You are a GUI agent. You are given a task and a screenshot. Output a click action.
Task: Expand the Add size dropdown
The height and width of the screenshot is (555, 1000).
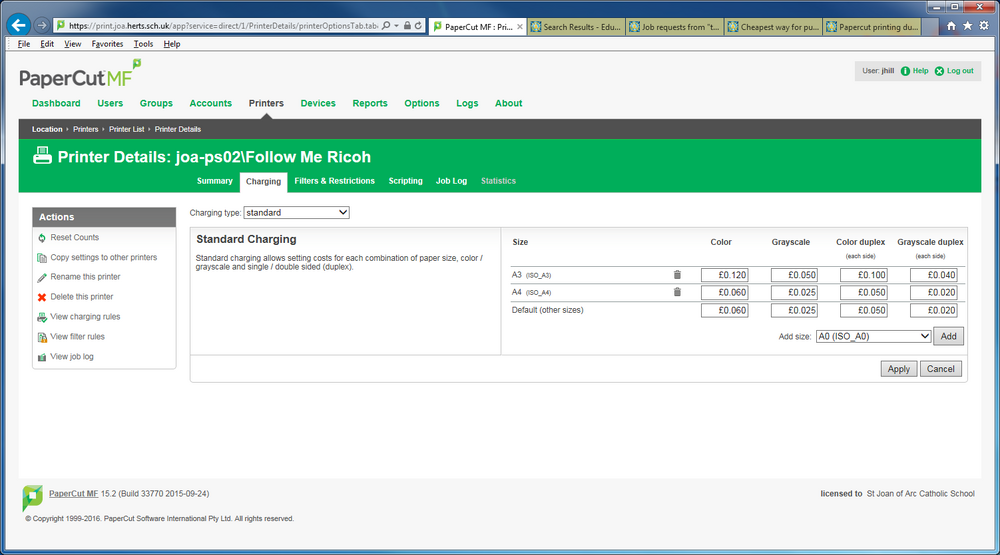pos(873,336)
